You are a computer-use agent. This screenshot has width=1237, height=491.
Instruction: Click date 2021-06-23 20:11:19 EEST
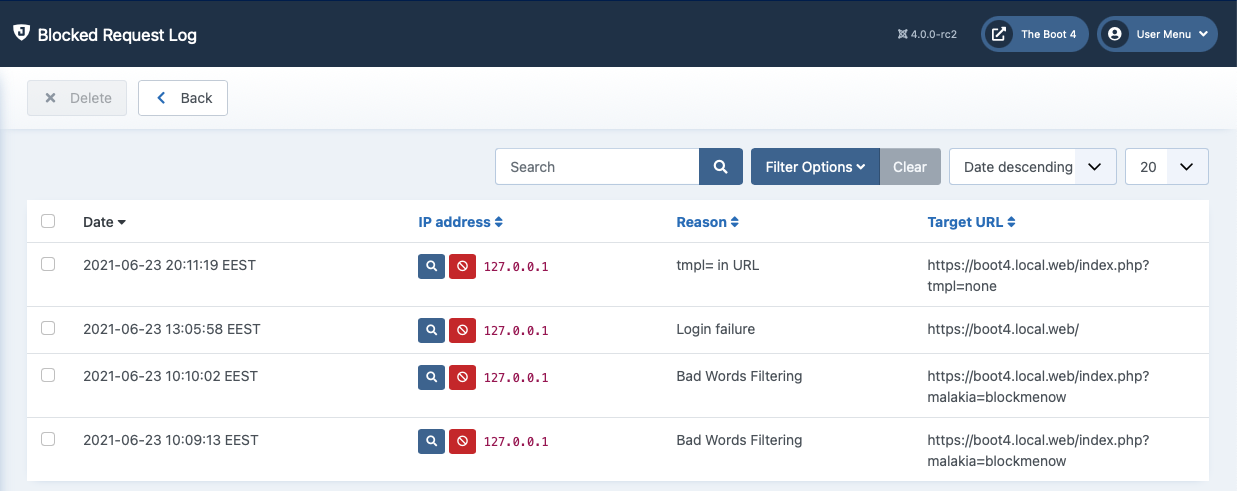(x=169, y=265)
